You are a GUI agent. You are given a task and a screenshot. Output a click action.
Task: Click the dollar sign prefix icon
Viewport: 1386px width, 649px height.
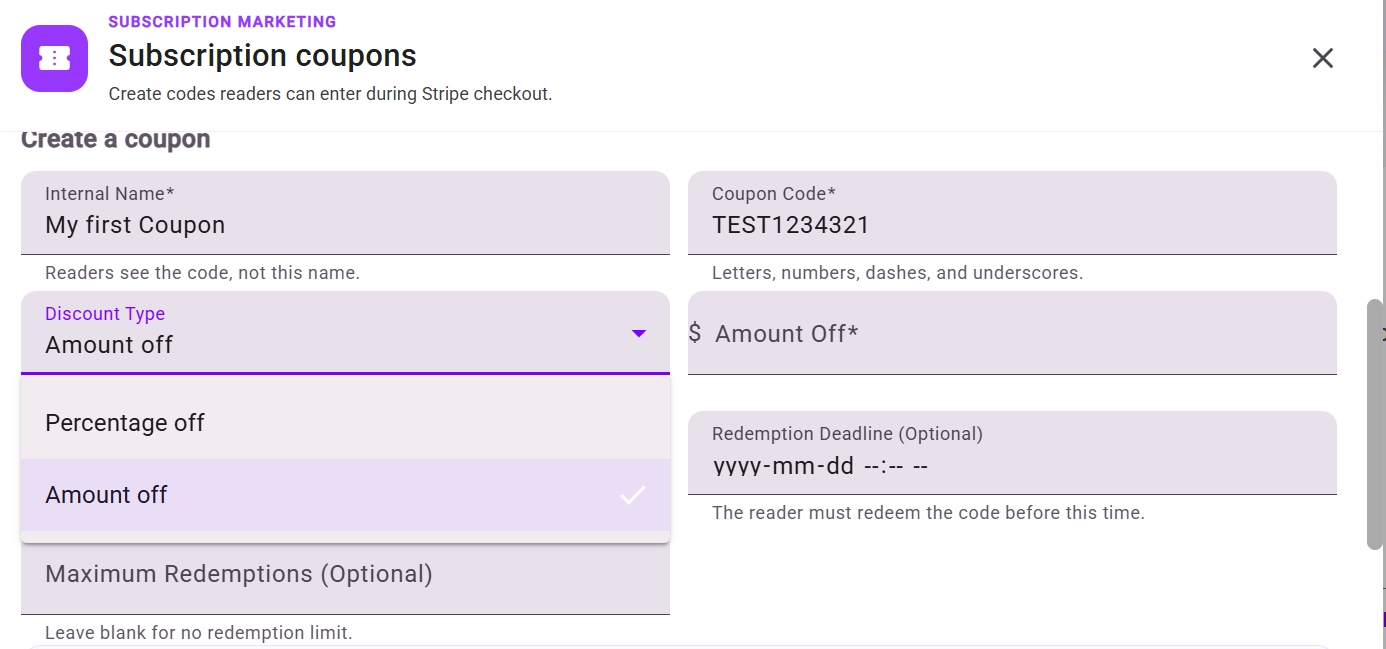coord(695,333)
